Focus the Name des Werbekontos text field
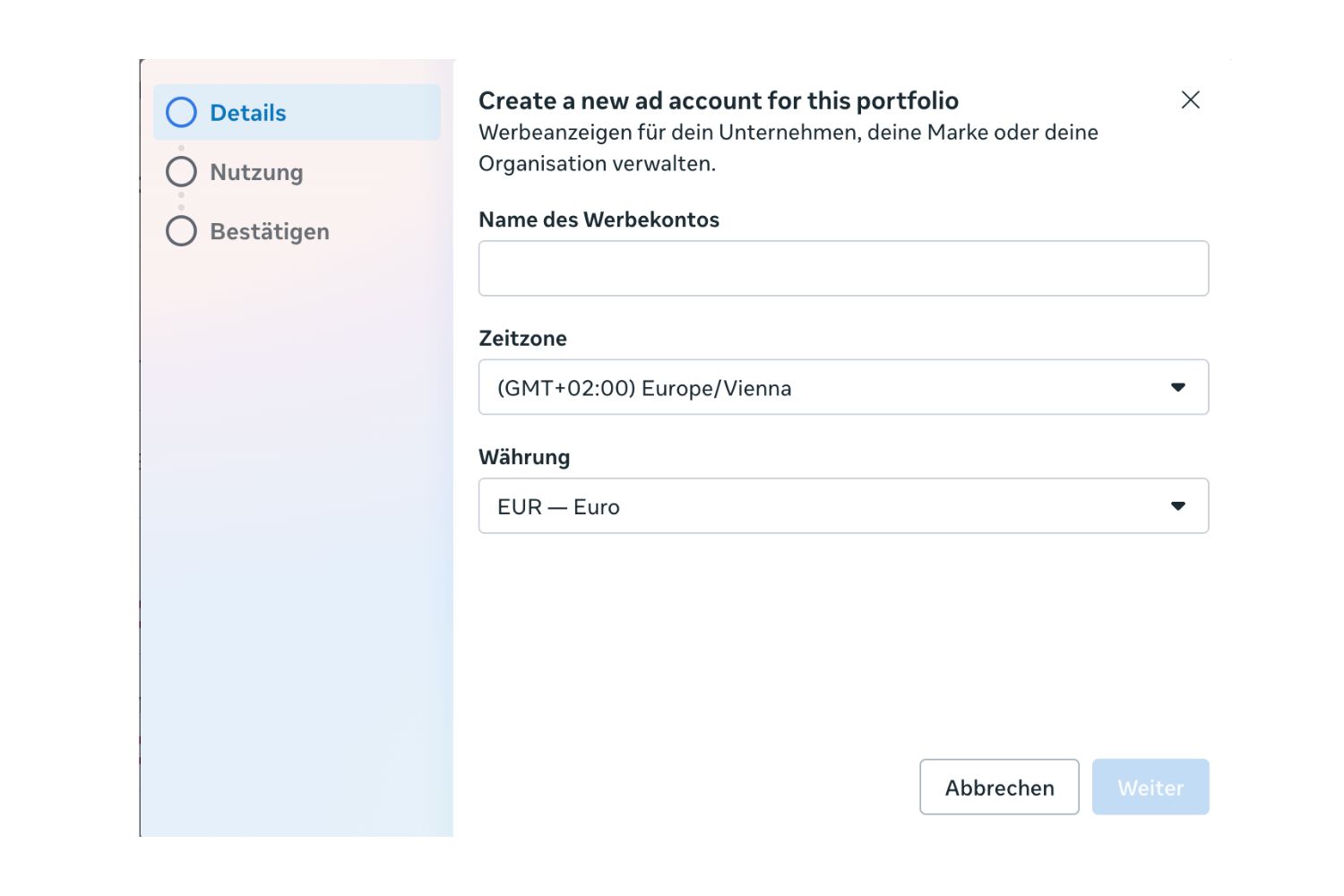 (x=842, y=269)
